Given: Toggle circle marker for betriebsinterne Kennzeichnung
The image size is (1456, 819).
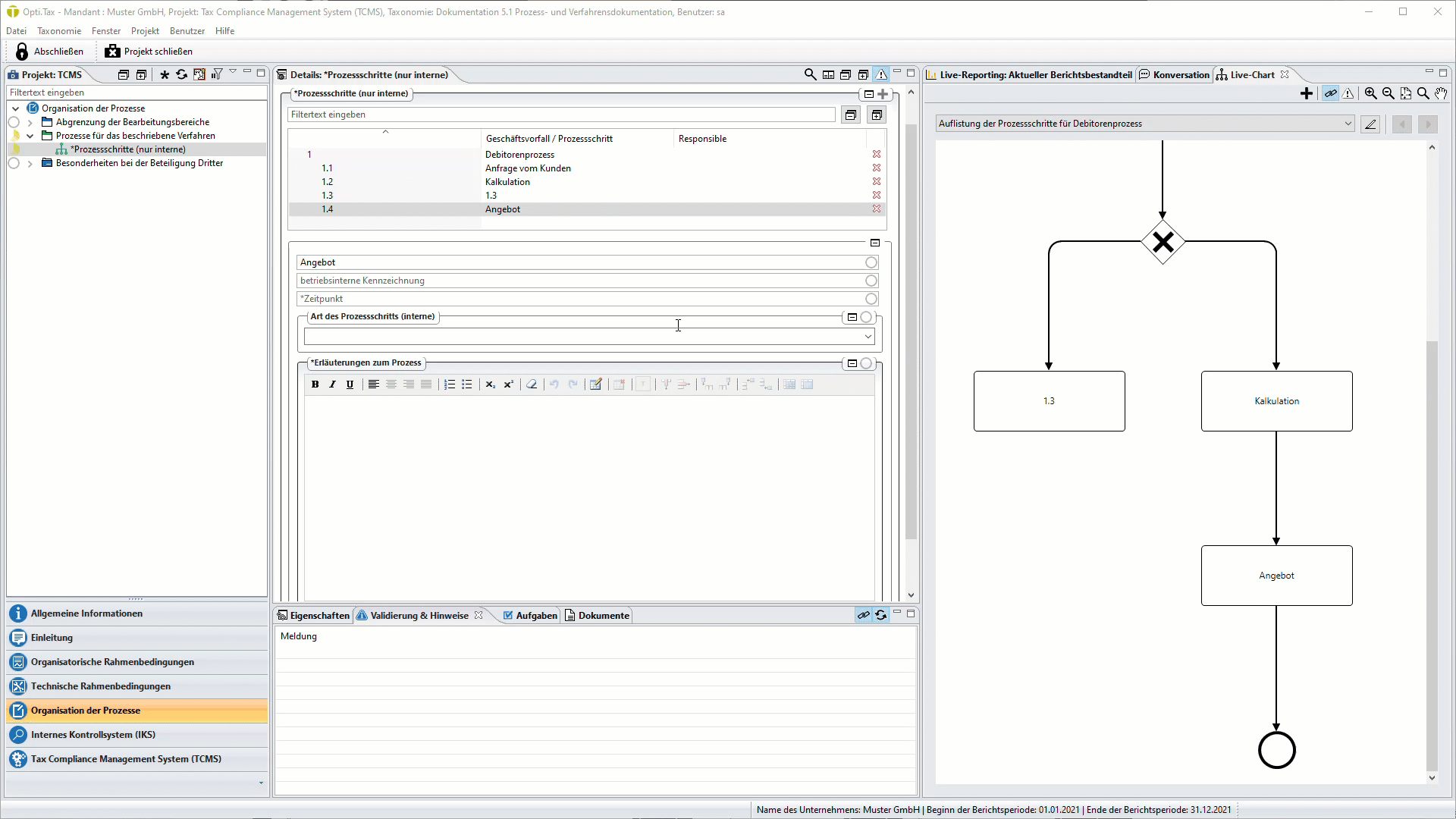Looking at the screenshot, I should pos(871,281).
